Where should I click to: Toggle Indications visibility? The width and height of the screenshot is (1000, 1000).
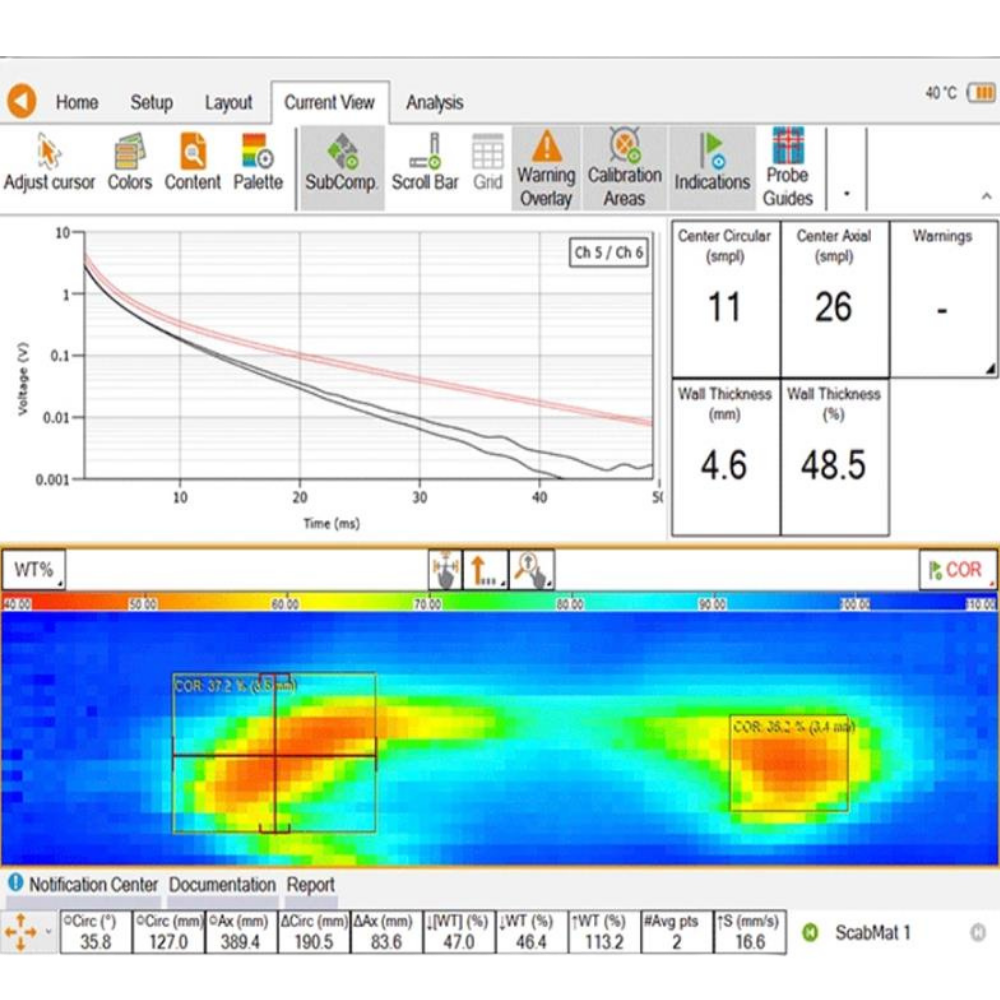[x=712, y=164]
